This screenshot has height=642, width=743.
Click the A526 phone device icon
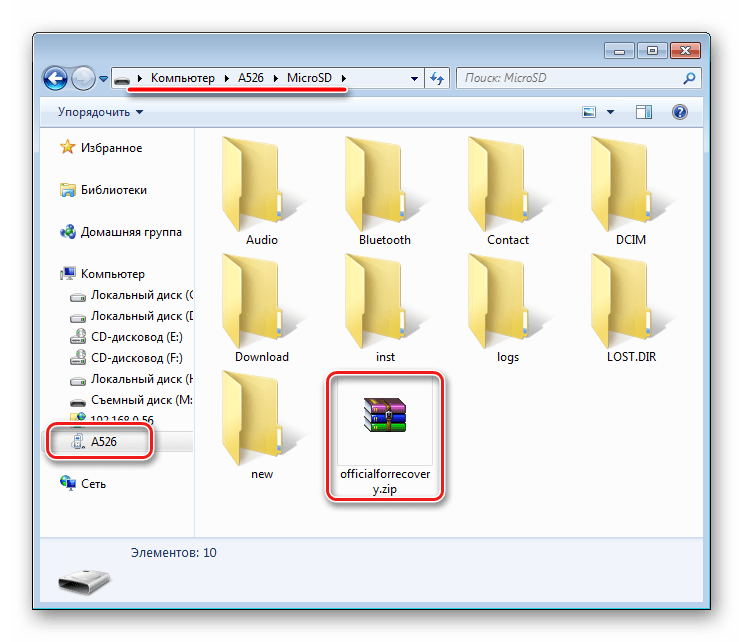[x=78, y=441]
